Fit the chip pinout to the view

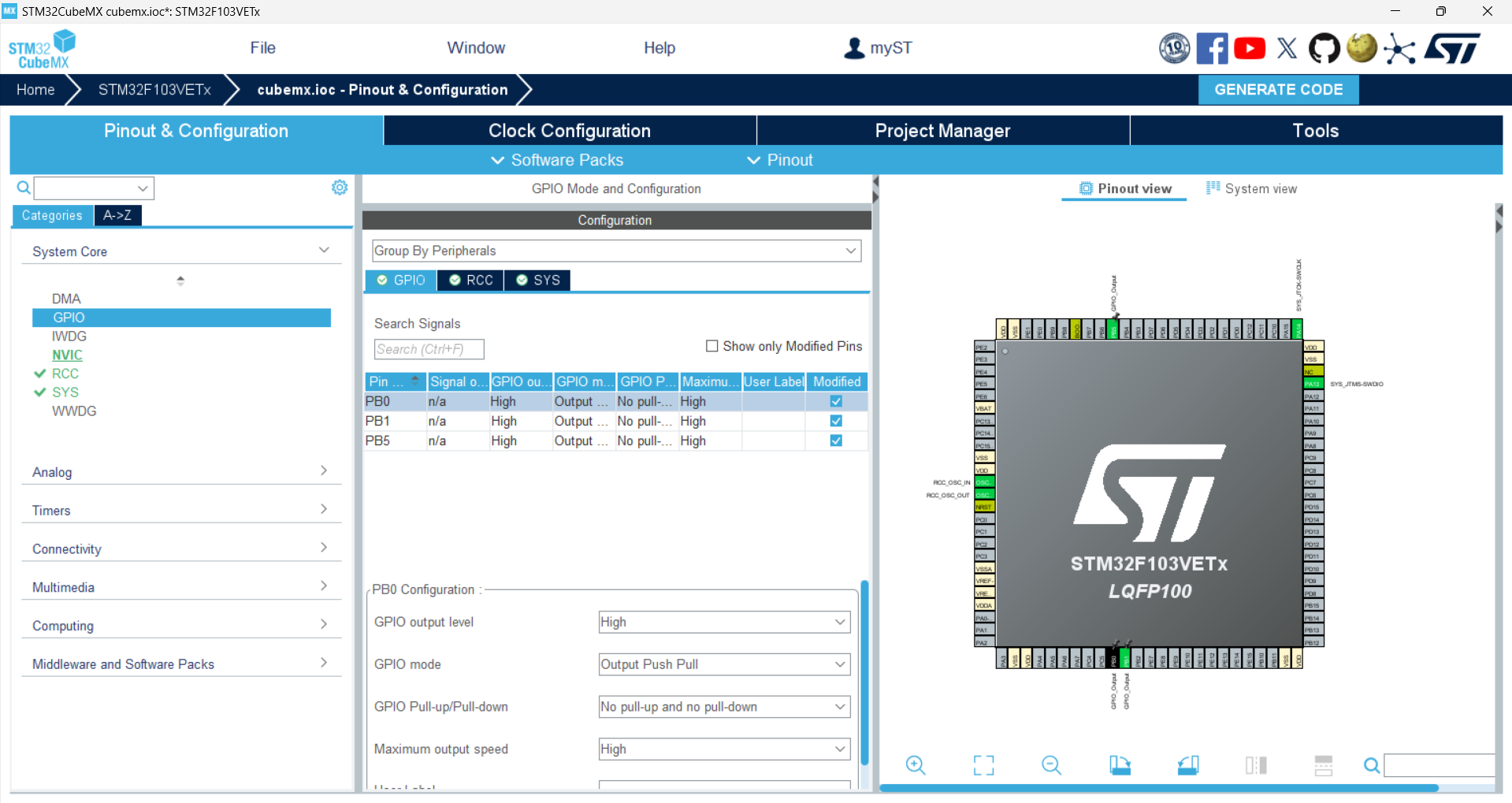983,764
